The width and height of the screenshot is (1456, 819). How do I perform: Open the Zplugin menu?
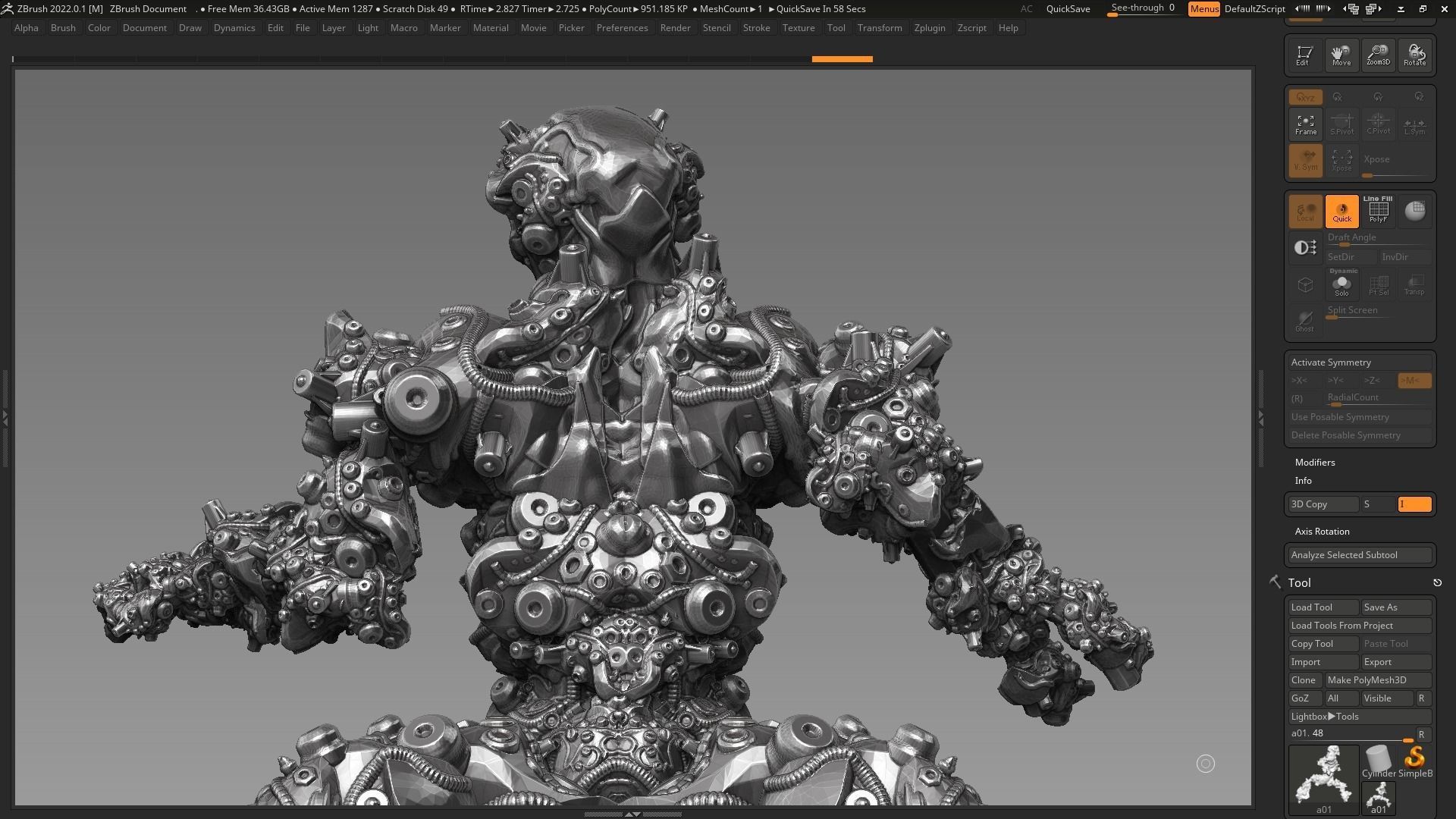(929, 28)
